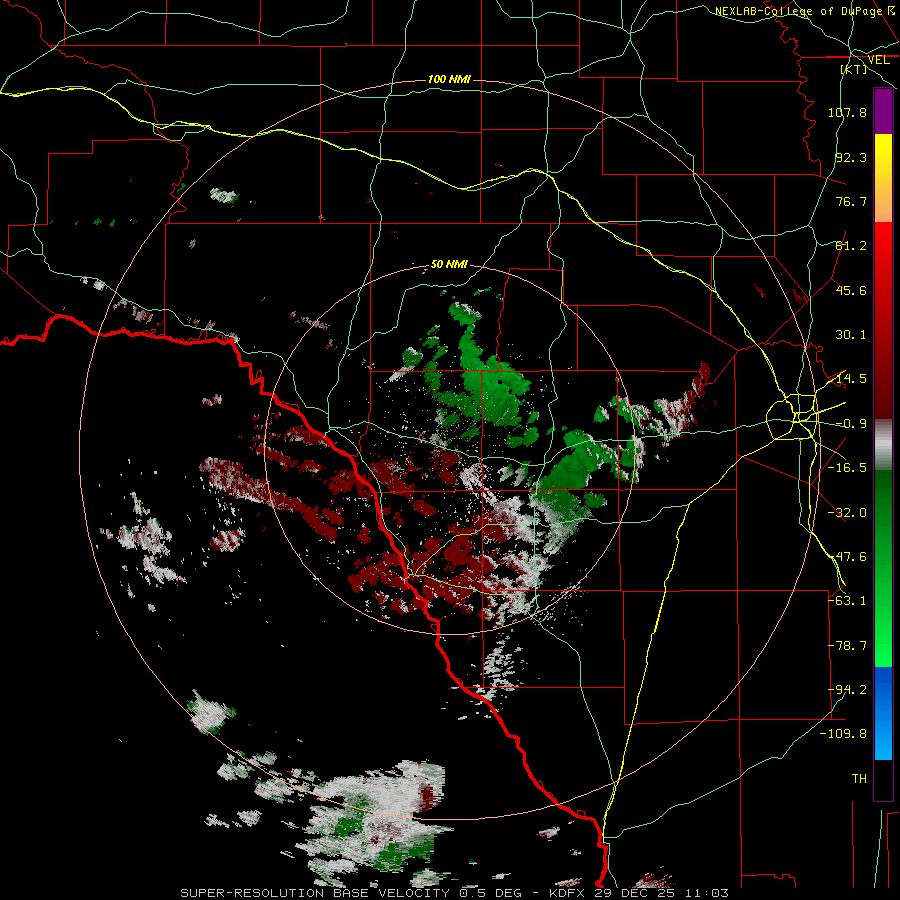Image resolution: width=900 pixels, height=900 pixels.
Task: Click the 76.7 scale value
Action: 851,201
